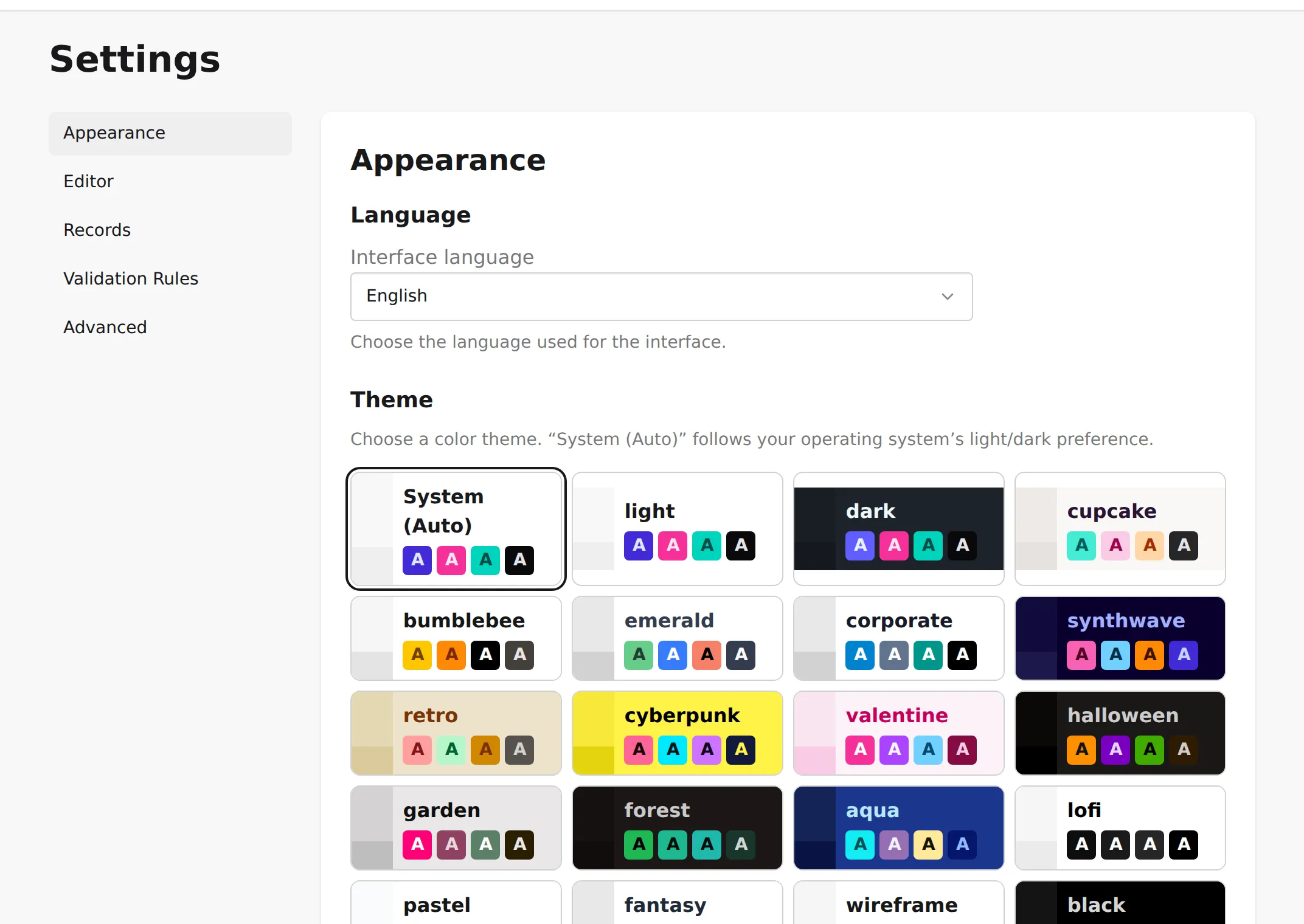Open the Appearance settings section
1304x924 pixels.
[170, 133]
